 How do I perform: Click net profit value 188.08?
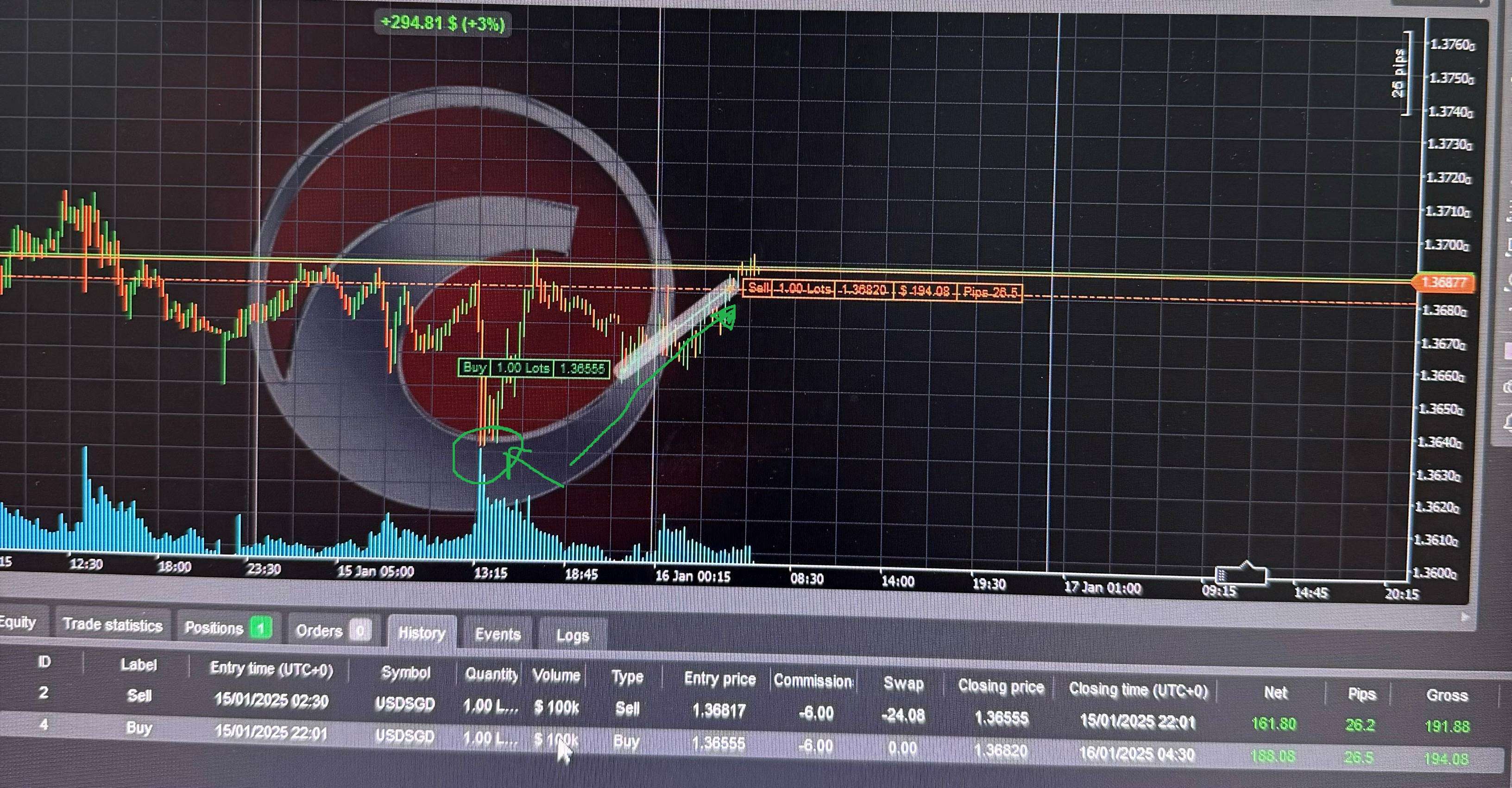point(1273,756)
